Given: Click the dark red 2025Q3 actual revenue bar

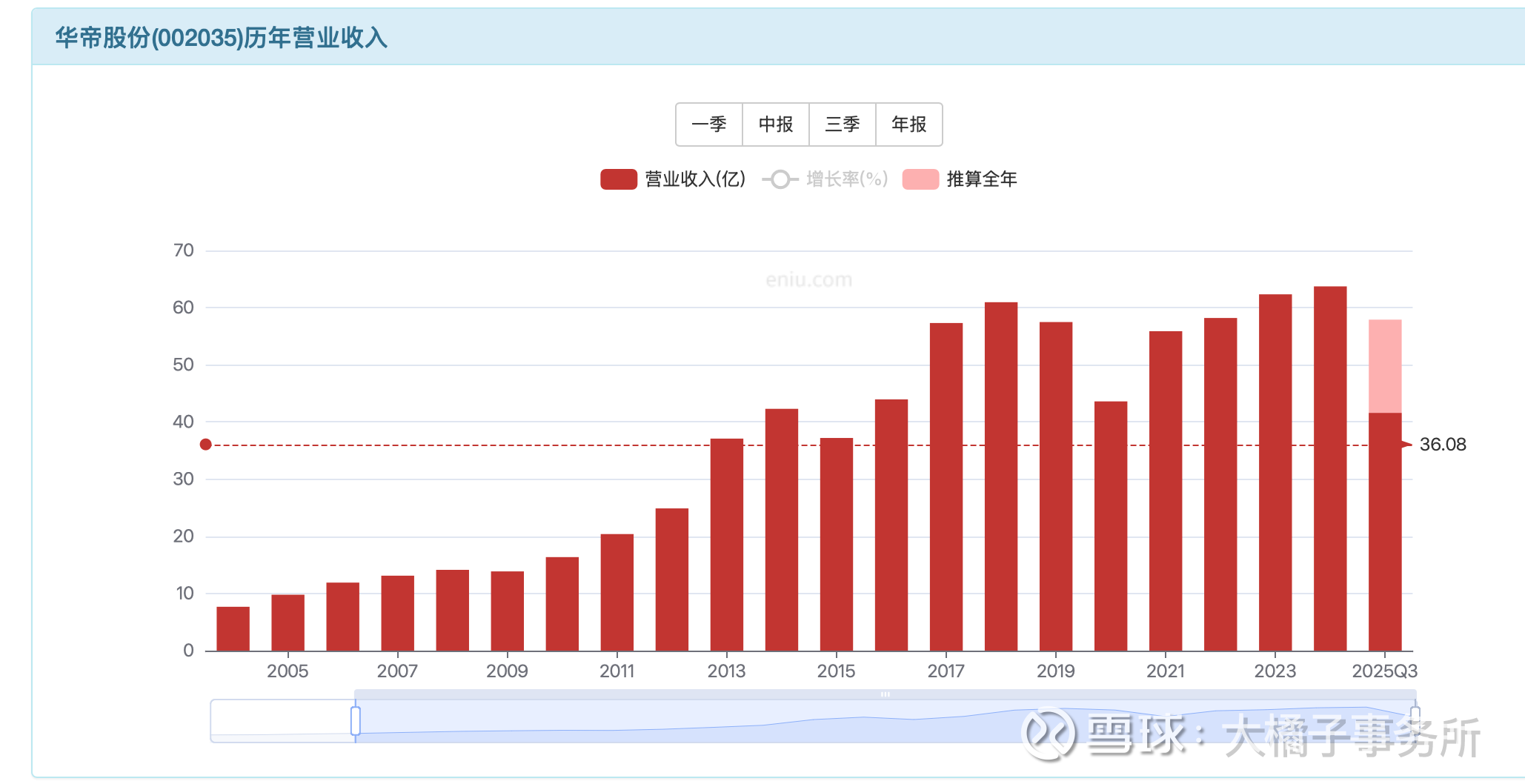Looking at the screenshot, I should pyautogui.click(x=1384, y=531).
